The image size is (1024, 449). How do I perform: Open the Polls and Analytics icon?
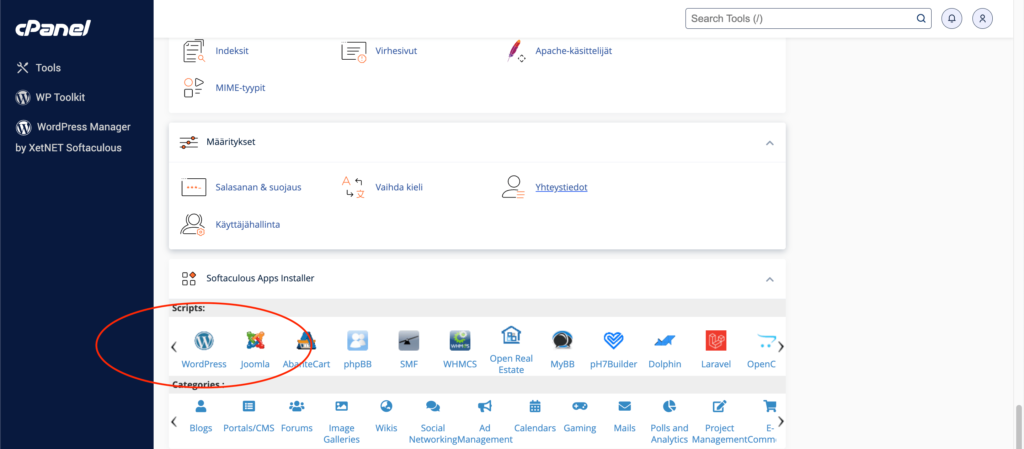pyautogui.click(x=669, y=406)
